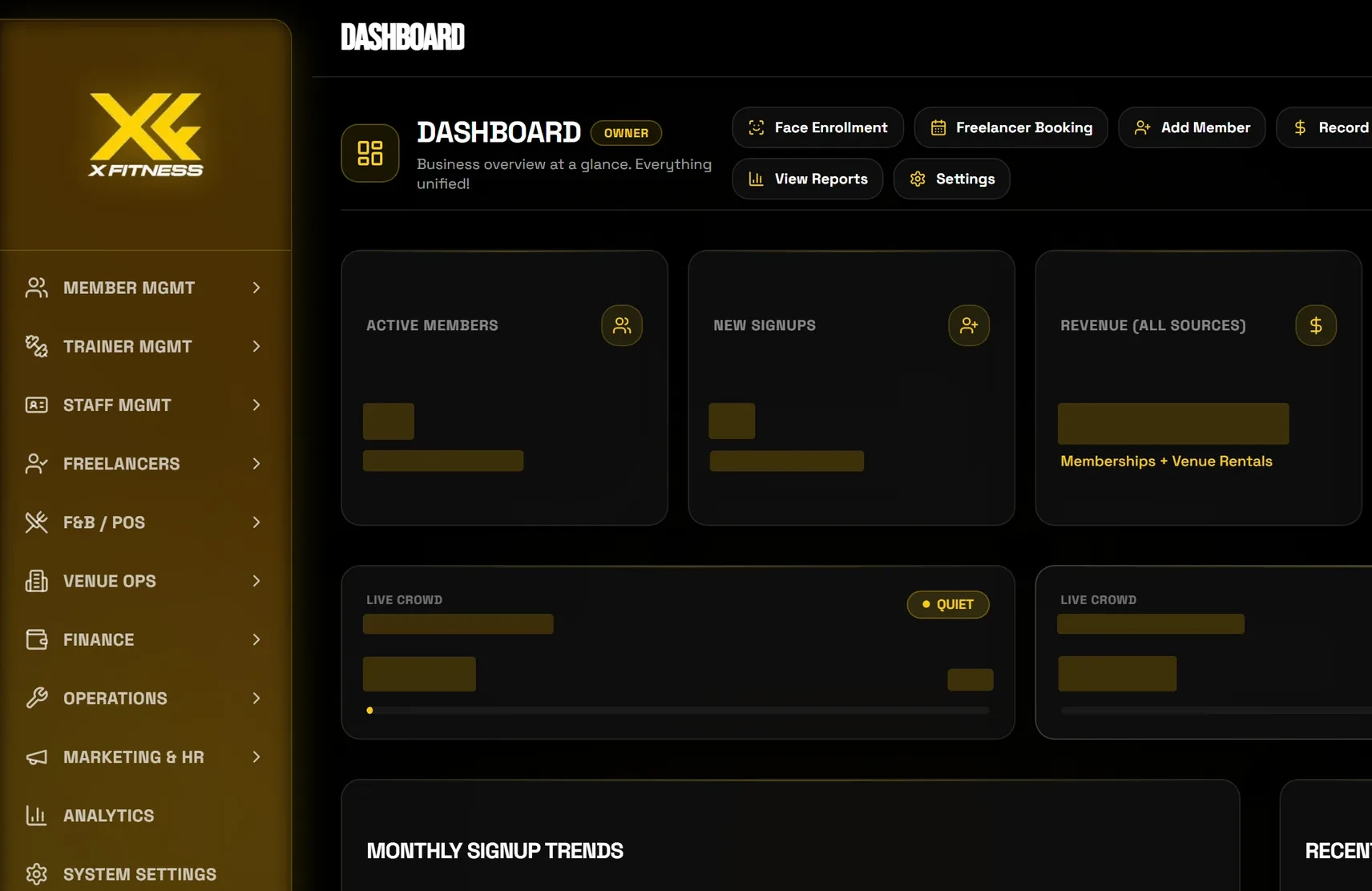Image resolution: width=1372 pixels, height=891 pixels.
Task: Open the Finance menu item
Action: tap(145, 639)
